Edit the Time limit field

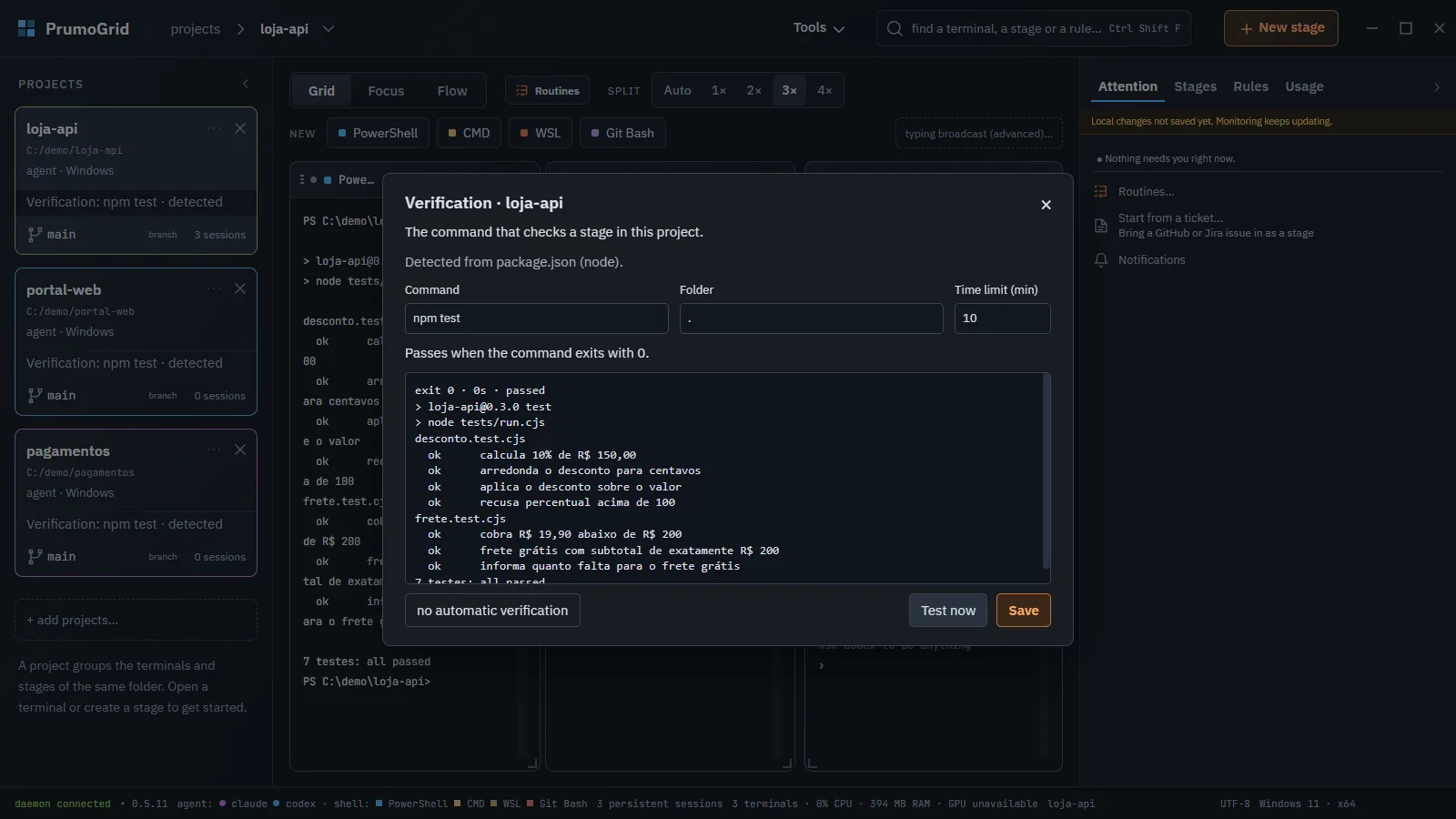tap(1003, 318)
